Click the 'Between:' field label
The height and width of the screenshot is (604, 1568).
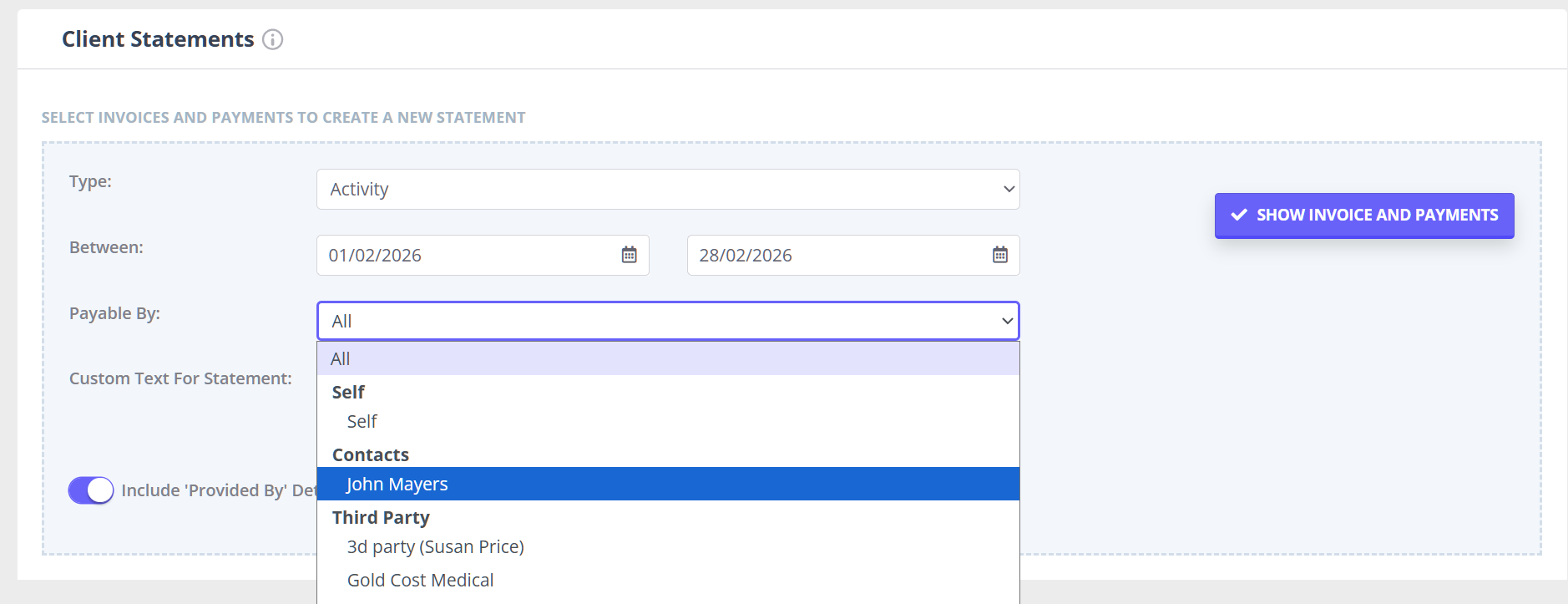(x=106, y=247)
